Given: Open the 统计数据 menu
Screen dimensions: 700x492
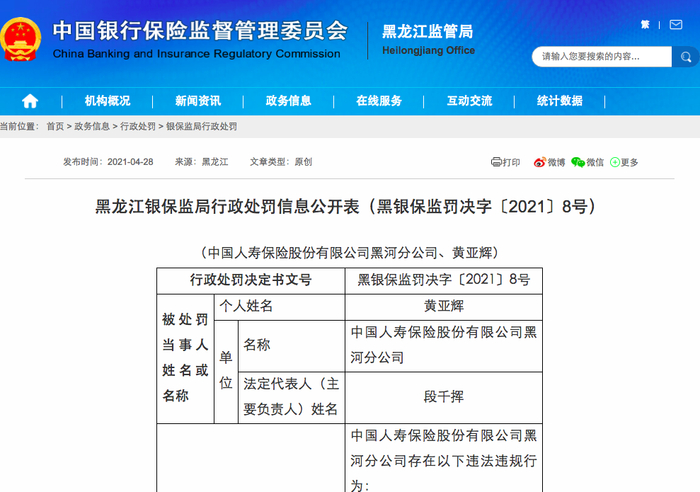Looking at the screenshot, I should [559, 101].
